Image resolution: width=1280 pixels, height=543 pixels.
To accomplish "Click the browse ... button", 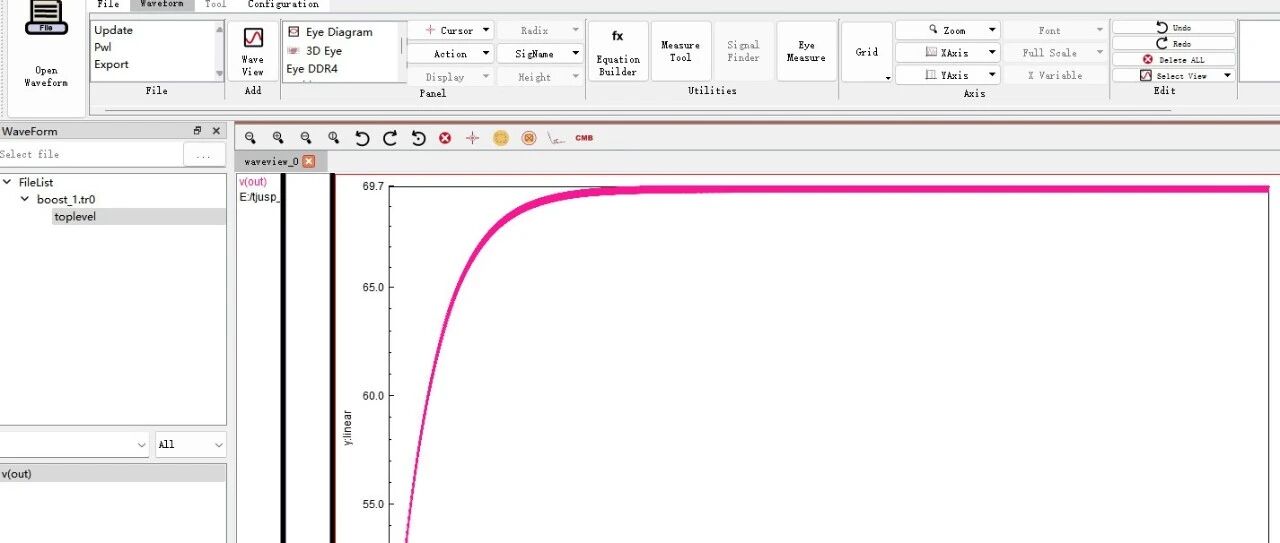I will [x=204, y=155].
